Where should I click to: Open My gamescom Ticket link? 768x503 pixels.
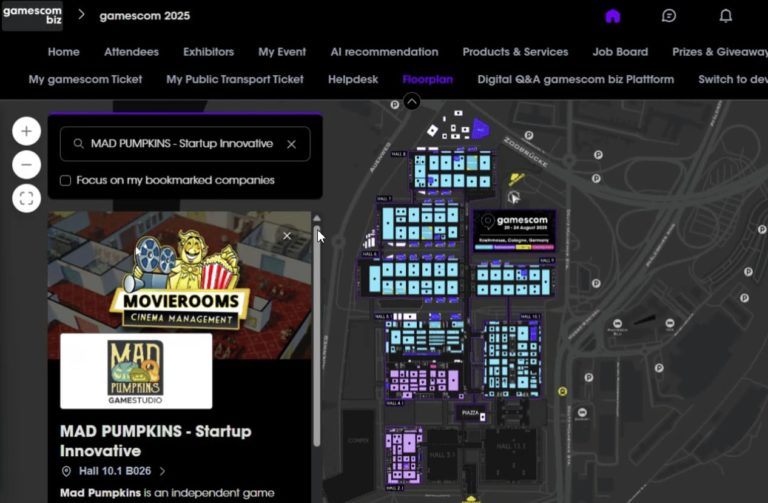pos(85,79)
